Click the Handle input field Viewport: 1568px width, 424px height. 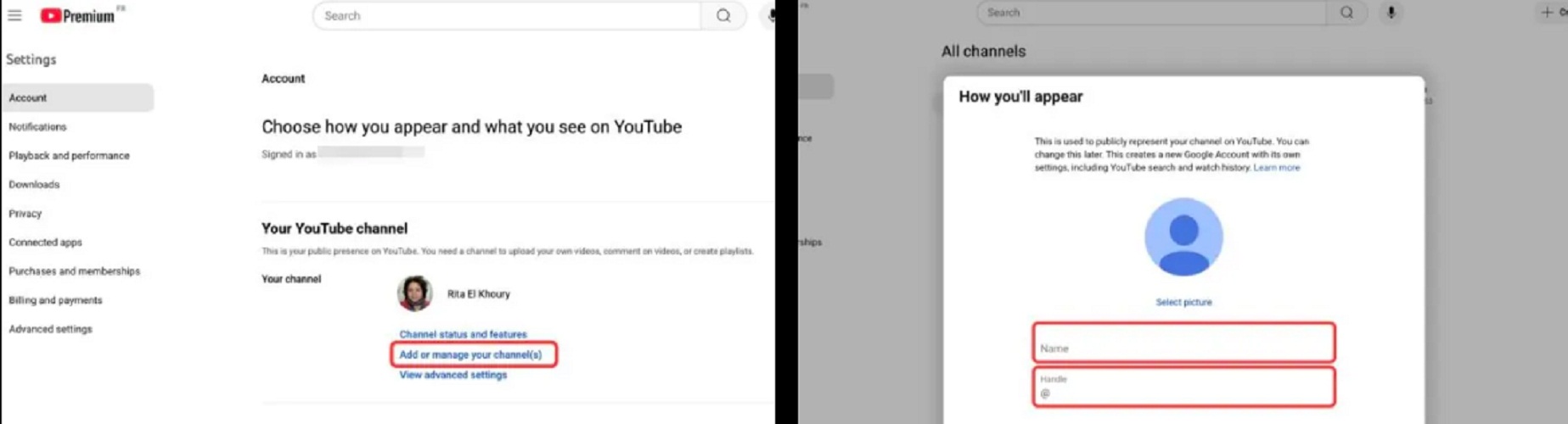[1183, 388]
